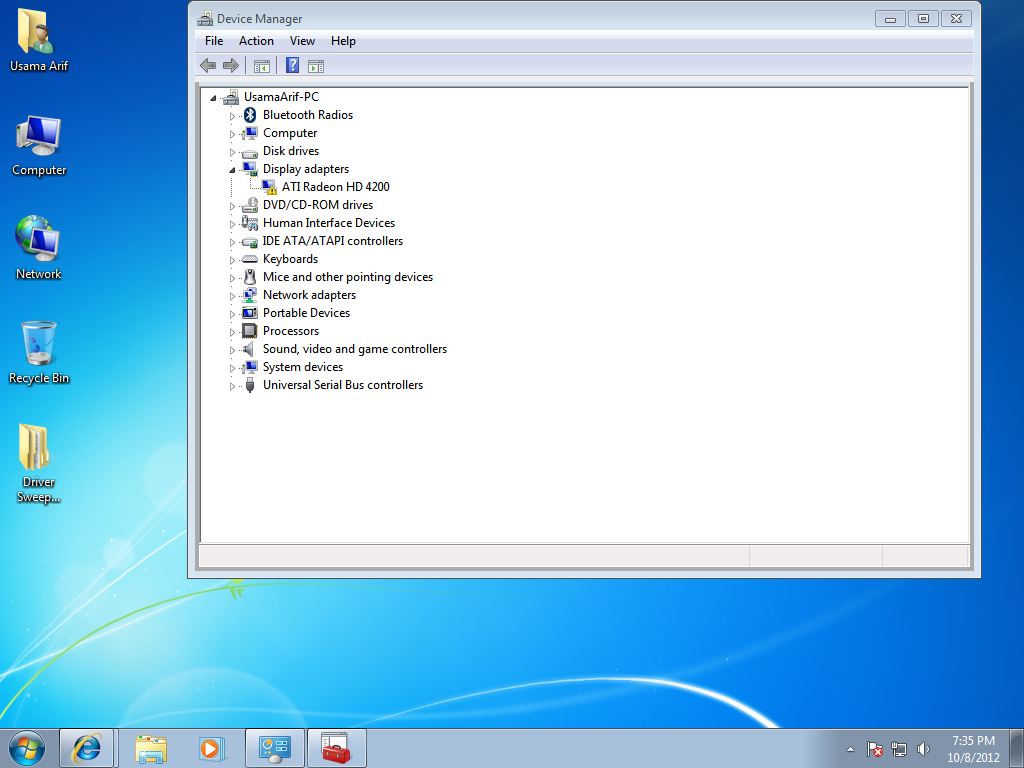This screenshot has width=1024, height=768.
Task: Click Show/Hide Console Tree toolbar icon
Action: tap(261, 66)
